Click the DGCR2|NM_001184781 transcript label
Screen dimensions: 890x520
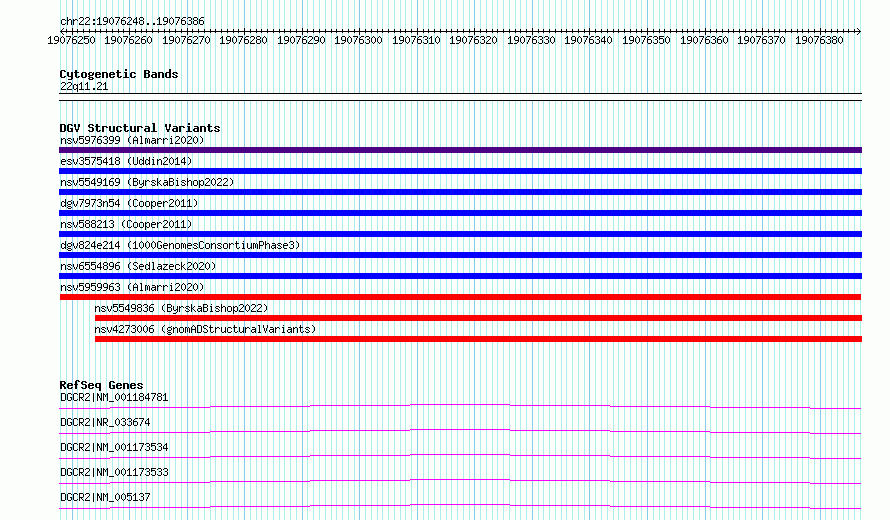(x=114, y=397)
